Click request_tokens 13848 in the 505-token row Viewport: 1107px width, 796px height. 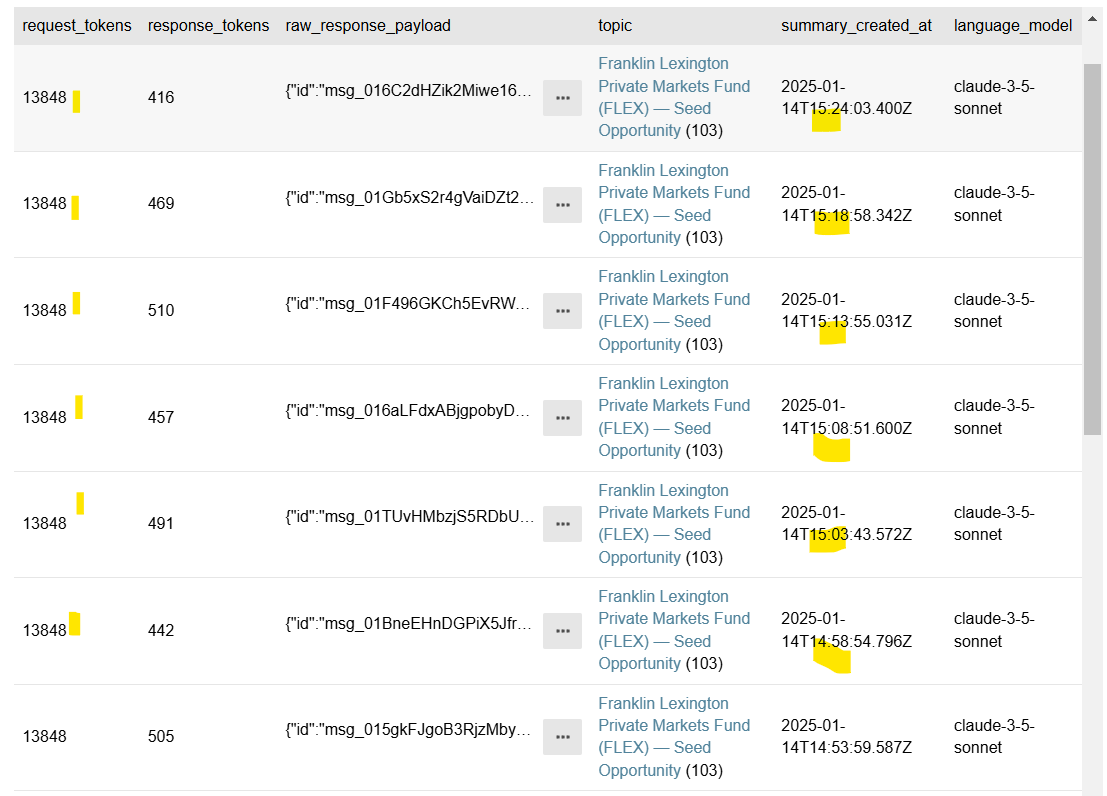pos(44,737)
